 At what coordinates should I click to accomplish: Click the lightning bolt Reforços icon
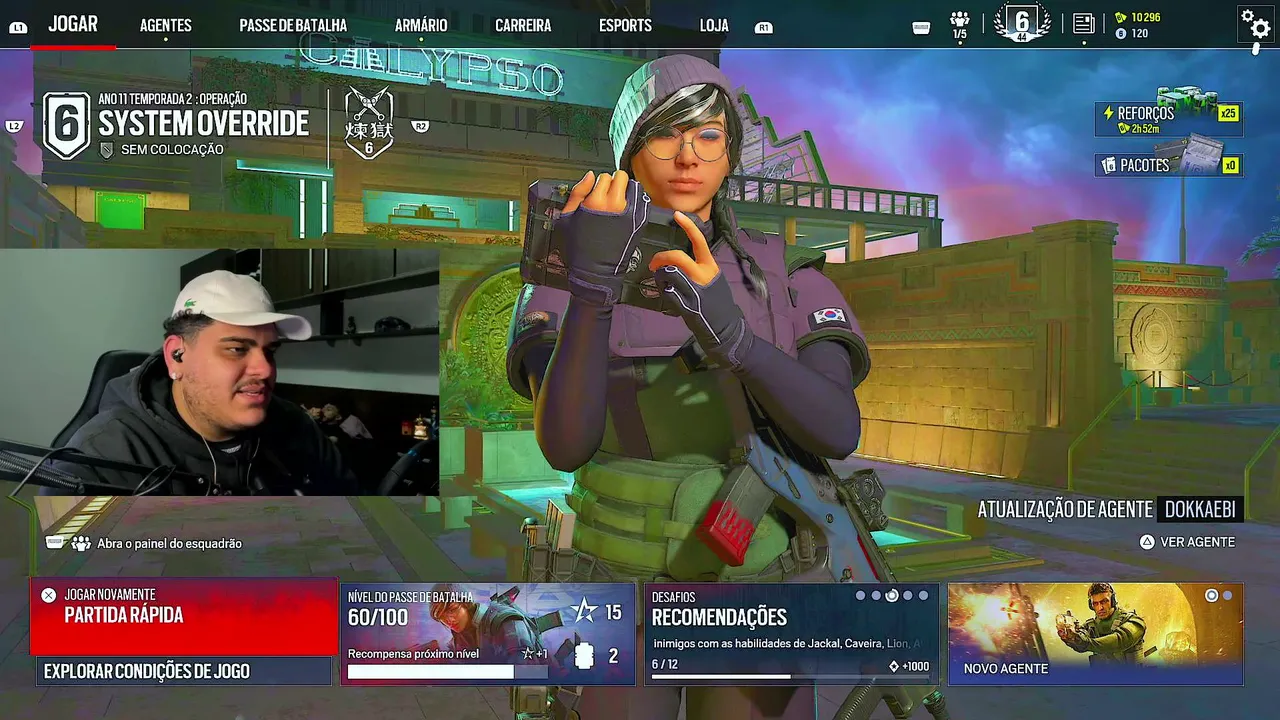[1108, 113]
